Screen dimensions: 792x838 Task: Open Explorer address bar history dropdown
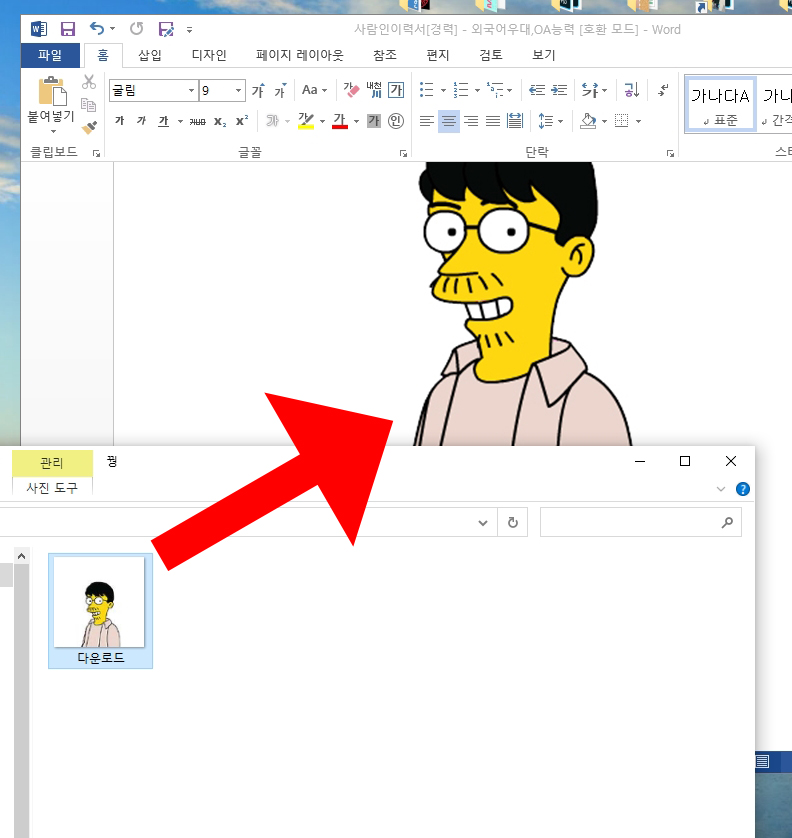tap(483, 523)
